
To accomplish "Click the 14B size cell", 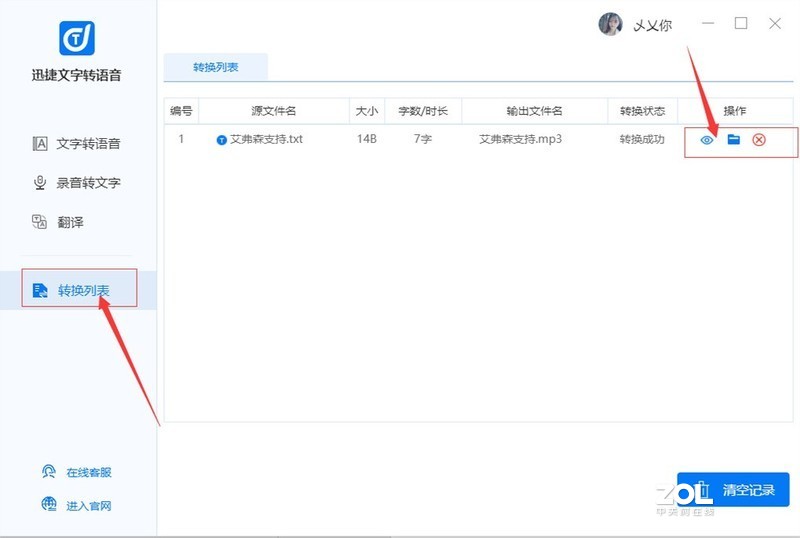I will 366,139.
